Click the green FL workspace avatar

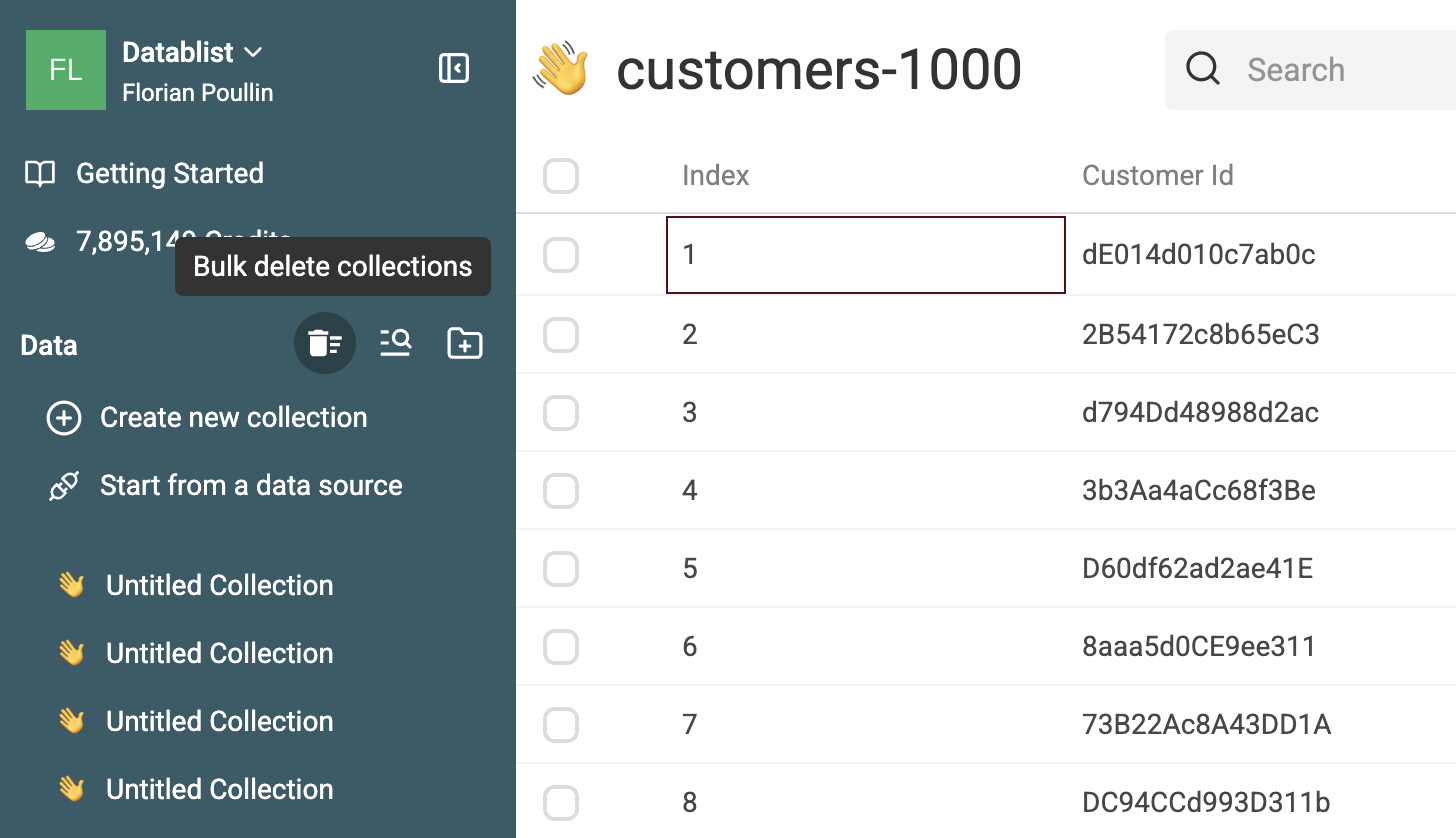pyautogui.click(x=66, y=70)
